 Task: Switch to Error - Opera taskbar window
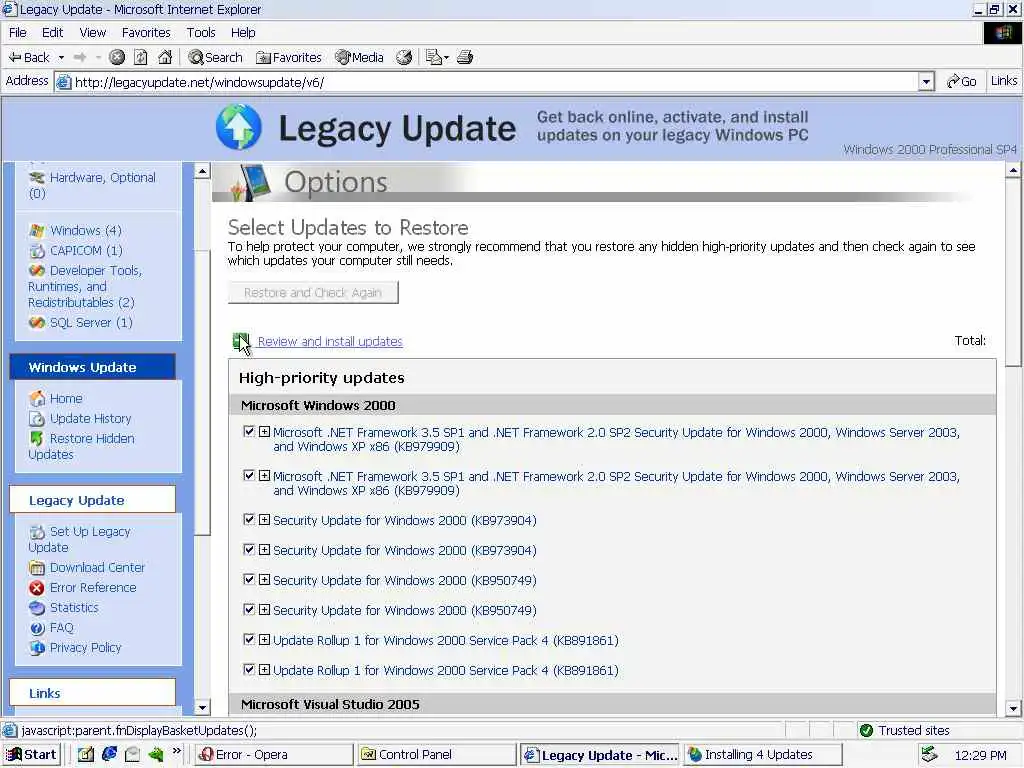click(274, 755)
